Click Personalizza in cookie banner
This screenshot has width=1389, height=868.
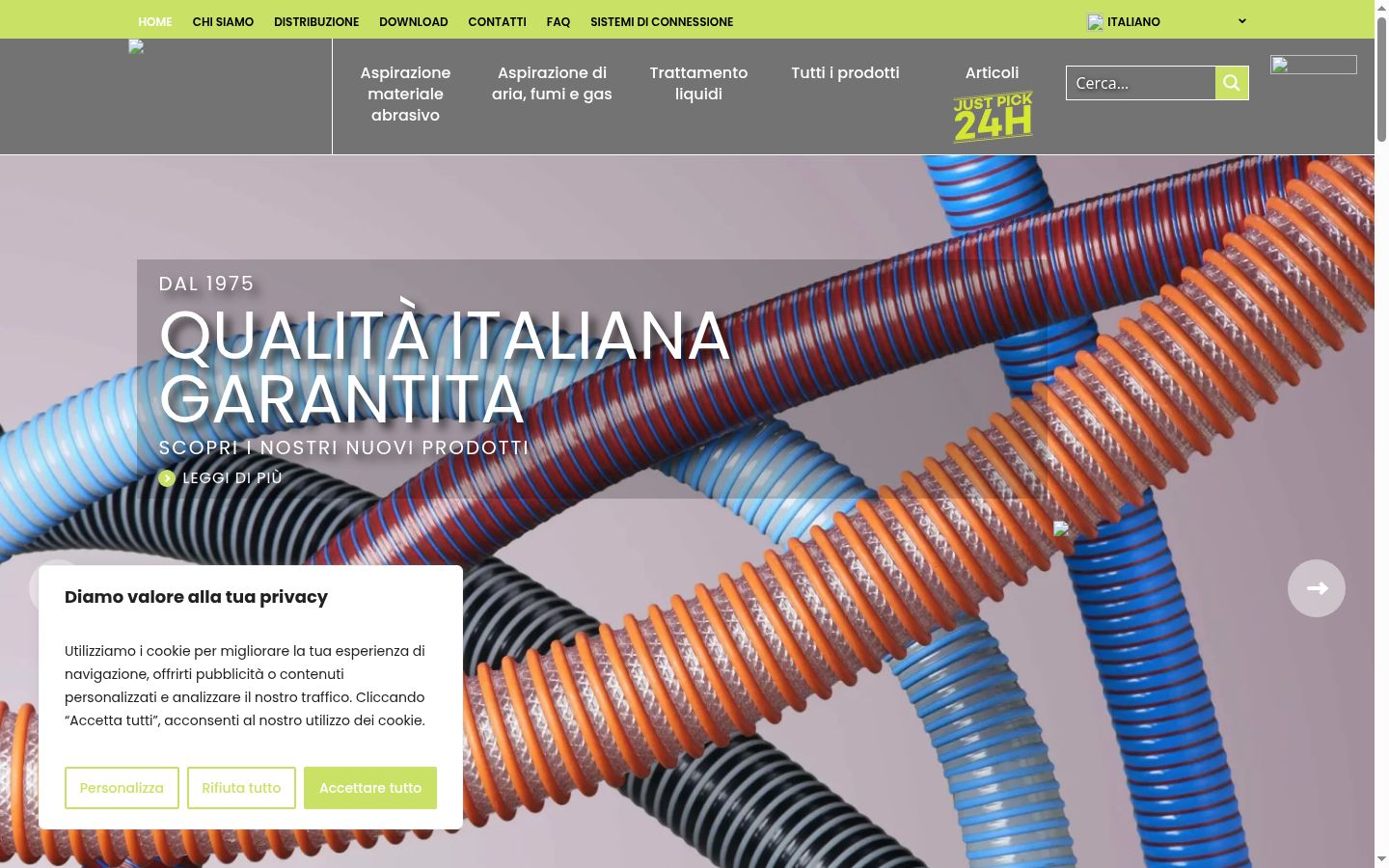tap(122, 788)
